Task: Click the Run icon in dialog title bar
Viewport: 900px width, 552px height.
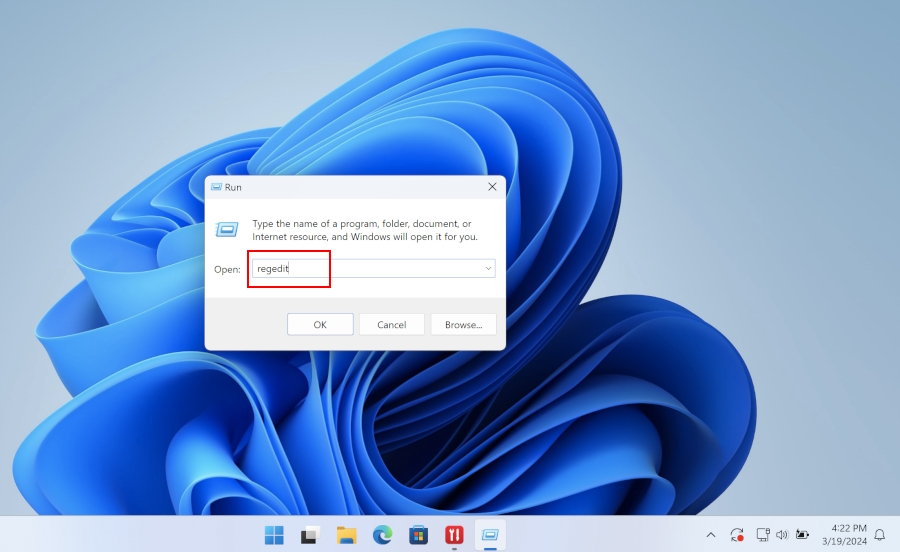Action: pyautogui.click(x=215, y=187)
